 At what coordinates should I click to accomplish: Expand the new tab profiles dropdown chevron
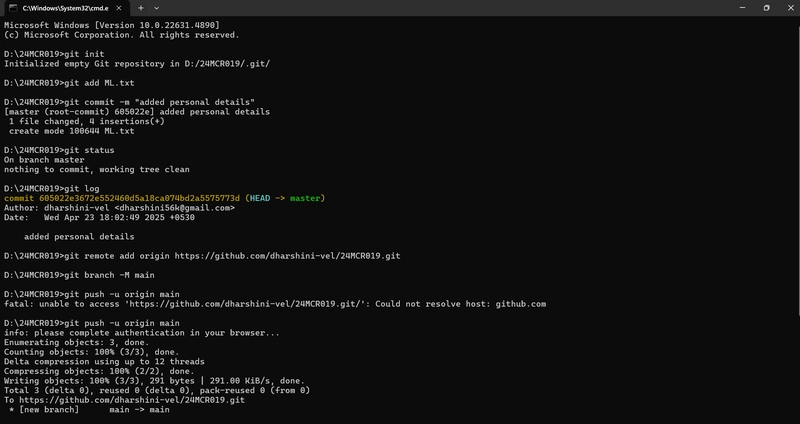click(x=157, y=8)
